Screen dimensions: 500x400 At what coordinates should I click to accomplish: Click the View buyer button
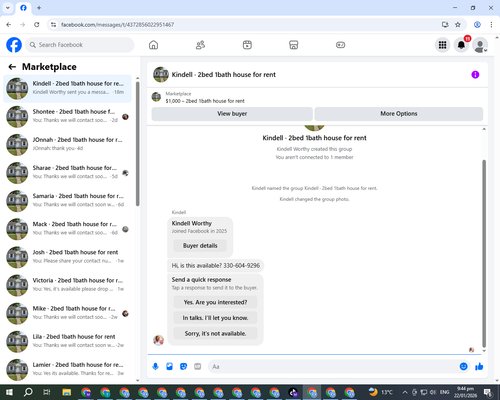[232, 114]
